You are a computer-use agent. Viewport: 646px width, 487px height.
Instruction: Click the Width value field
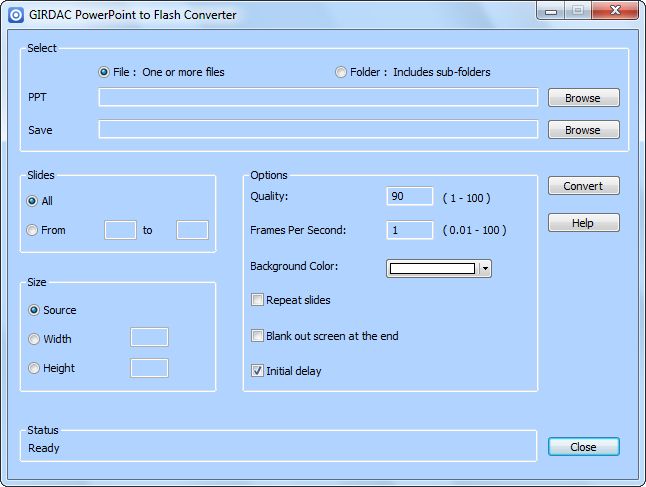(149, 337)
